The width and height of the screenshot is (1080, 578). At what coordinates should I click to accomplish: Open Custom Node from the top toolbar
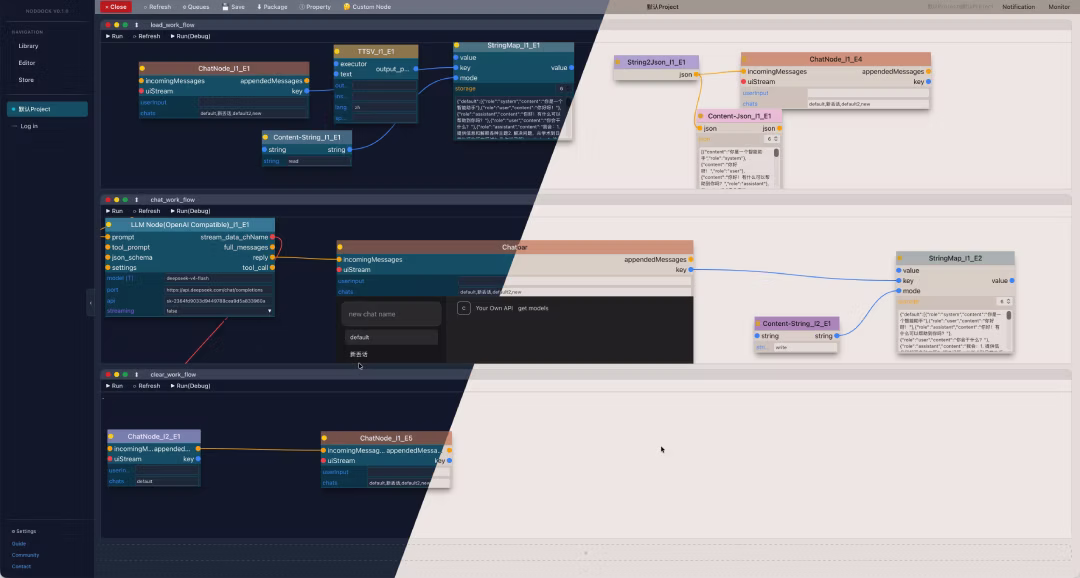pos(367,7)
